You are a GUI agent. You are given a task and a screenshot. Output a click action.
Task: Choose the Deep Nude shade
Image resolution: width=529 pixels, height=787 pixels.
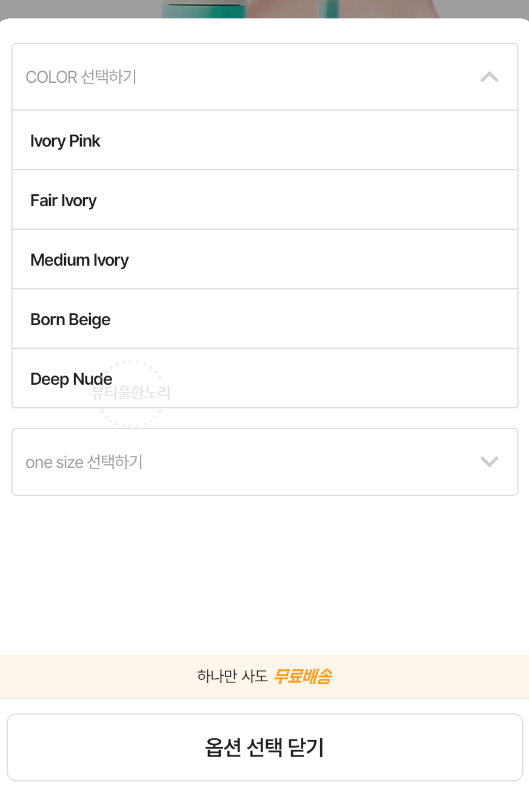point(265,378)
